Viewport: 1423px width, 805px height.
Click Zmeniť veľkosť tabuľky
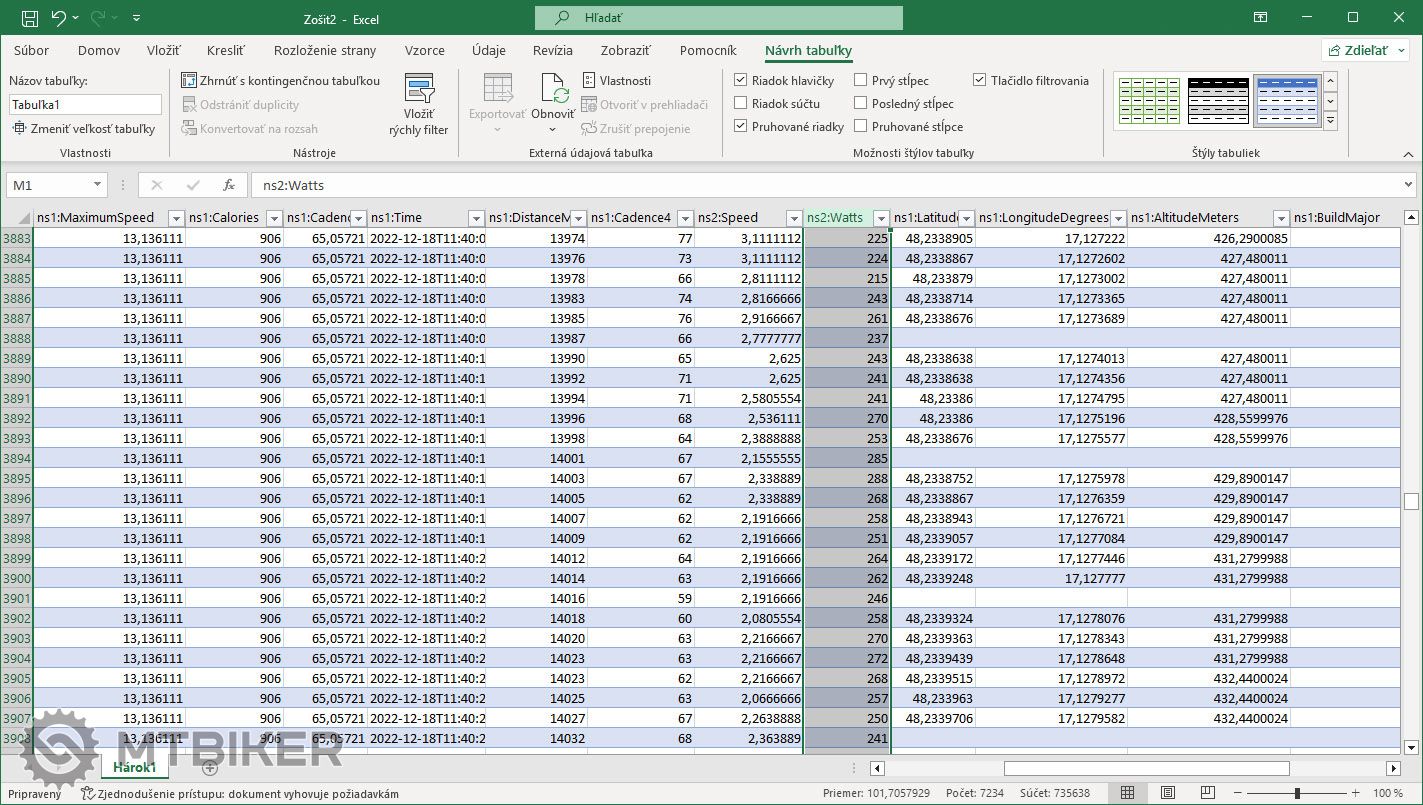coord(84,129)
